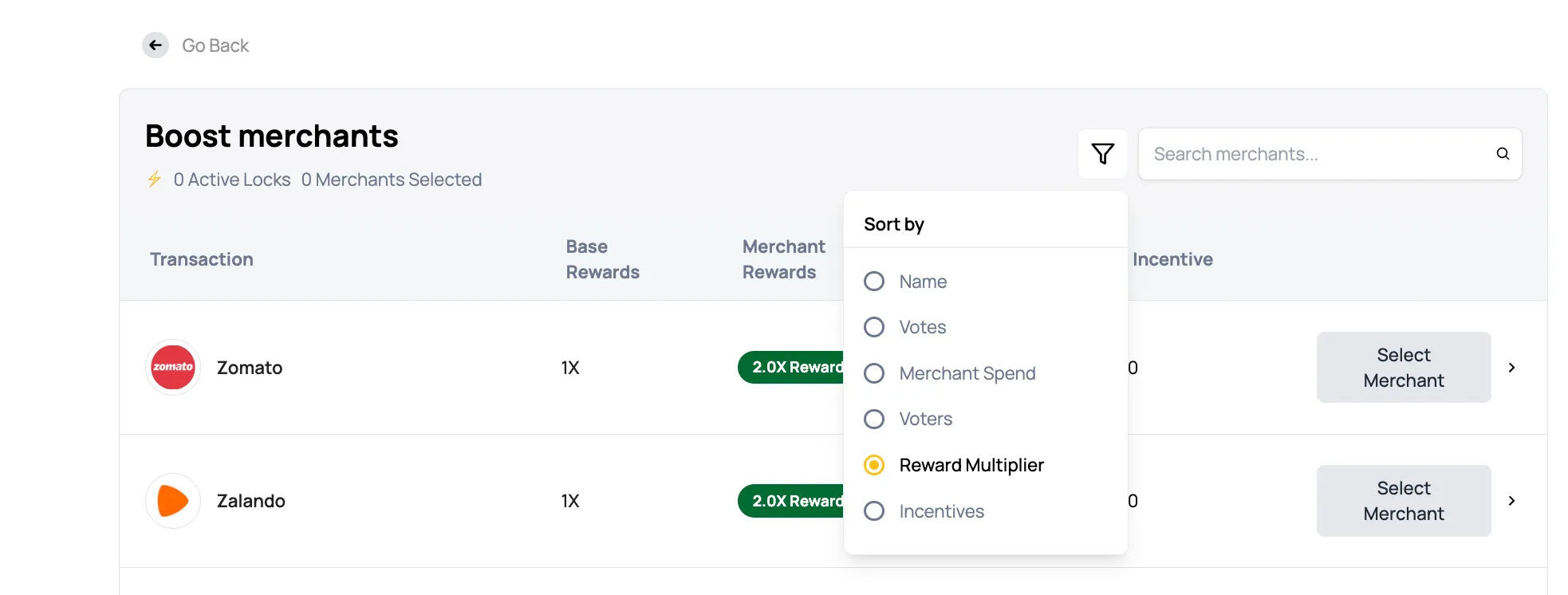Click the Go Back arrow icon
This screenshot has width=1568, height=595.
coord(156,45)
